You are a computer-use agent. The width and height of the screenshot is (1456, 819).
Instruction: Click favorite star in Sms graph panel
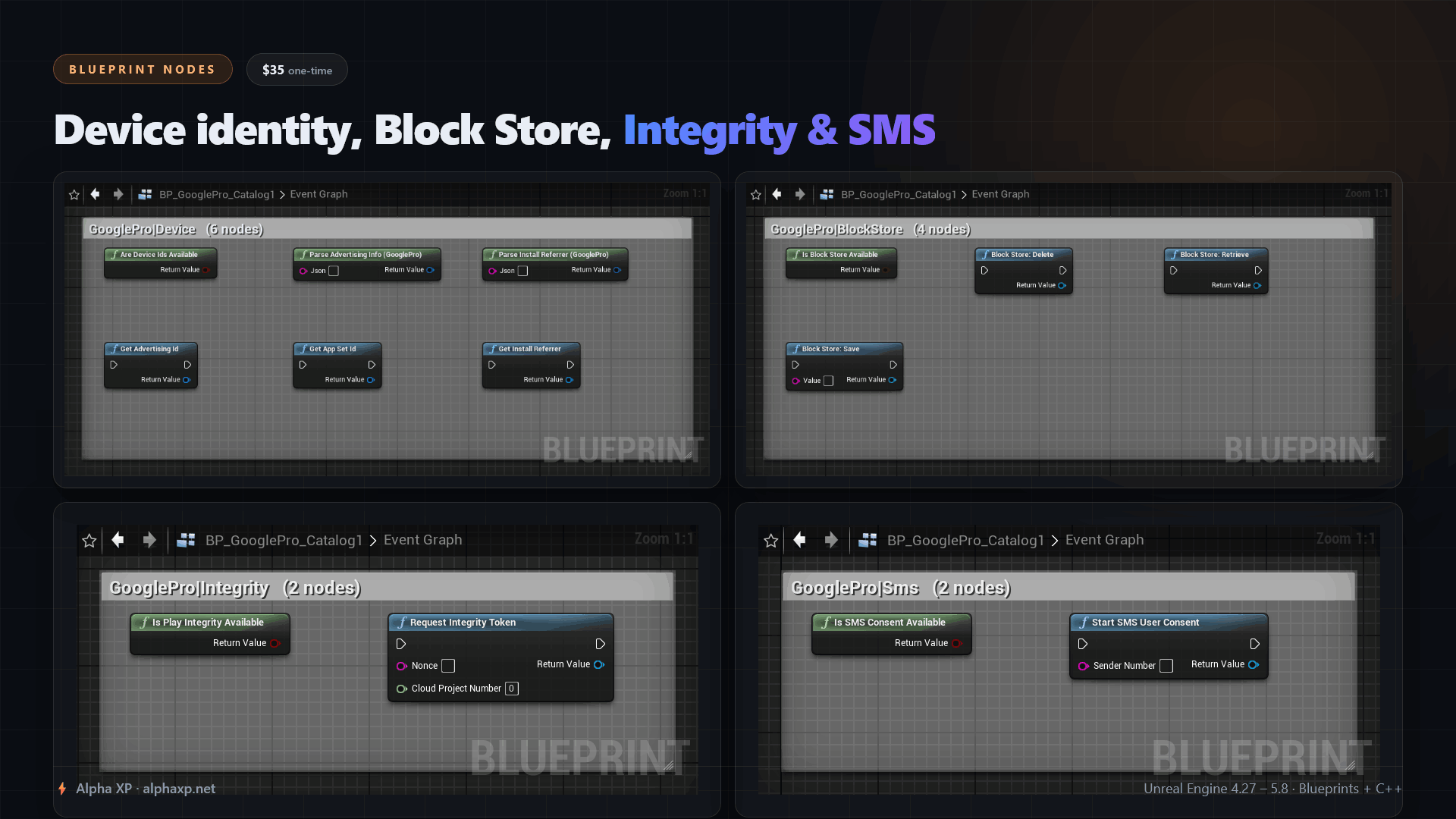pyautogui.click(x=771, y=541)
